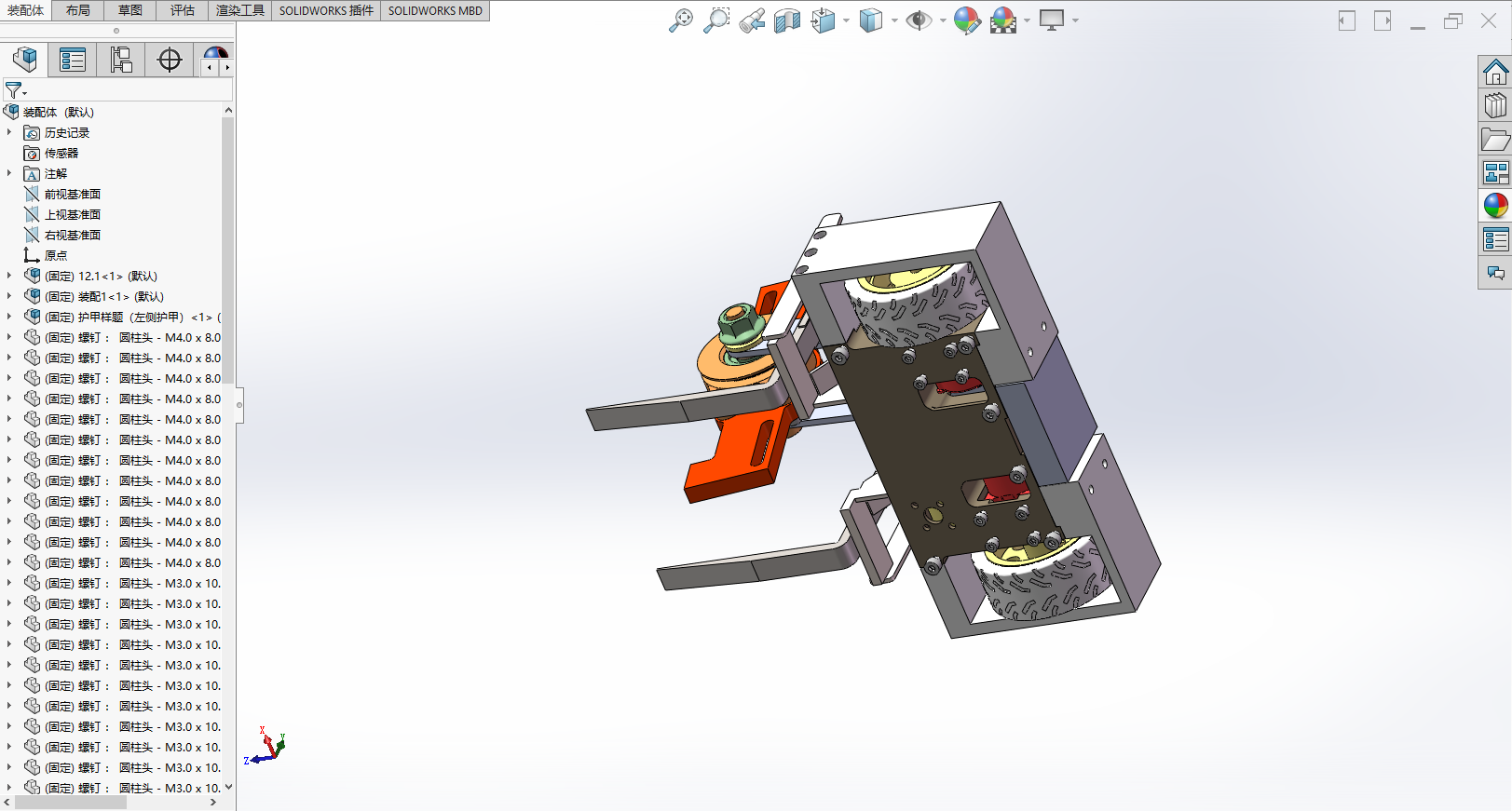This screenshot has height=811, width=1512.
Task: Open SOLIDWORKS Resources home task pane
Action: [1495, 72]
